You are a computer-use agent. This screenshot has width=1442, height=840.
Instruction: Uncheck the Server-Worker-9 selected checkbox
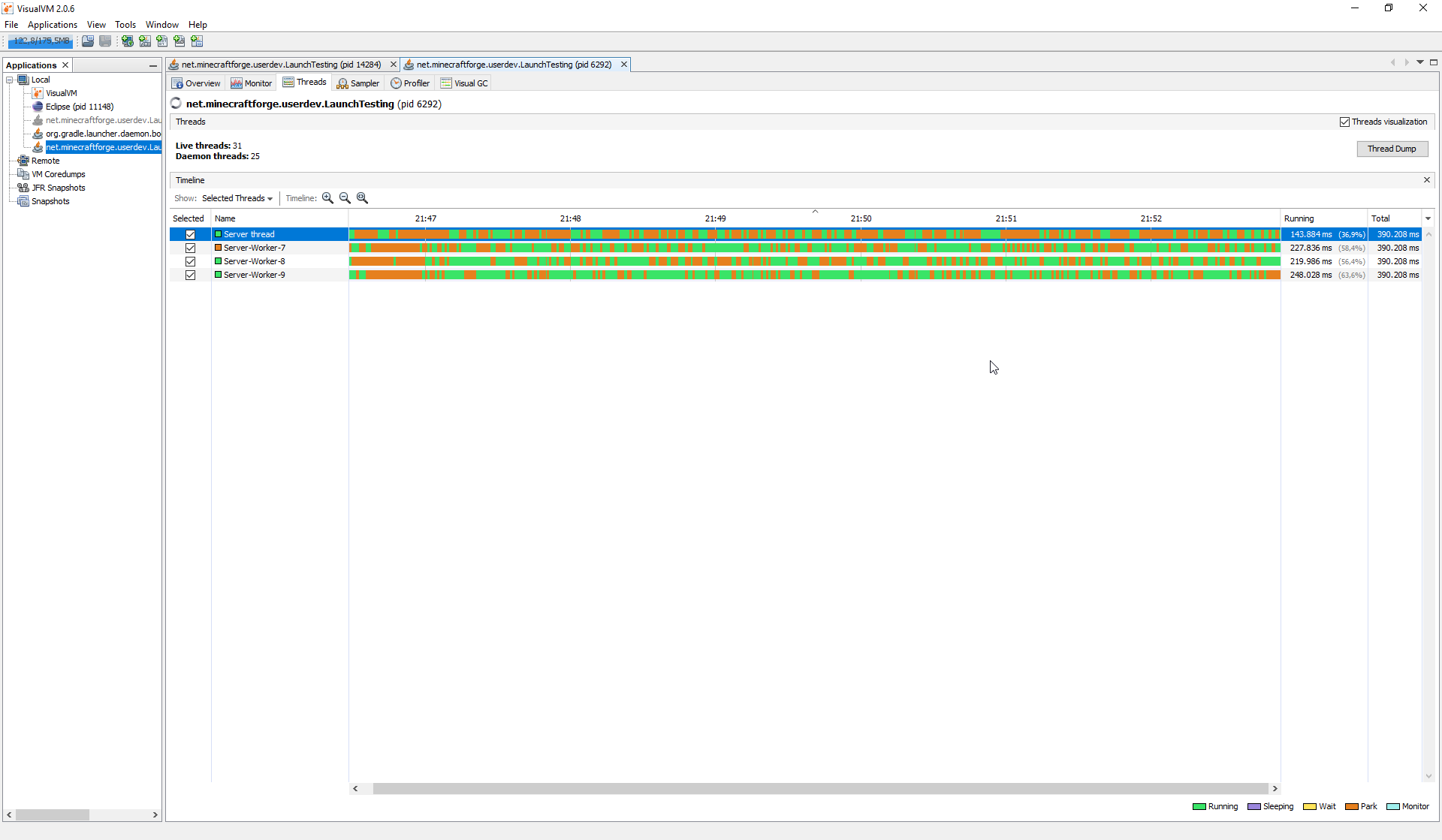[190, 275]
